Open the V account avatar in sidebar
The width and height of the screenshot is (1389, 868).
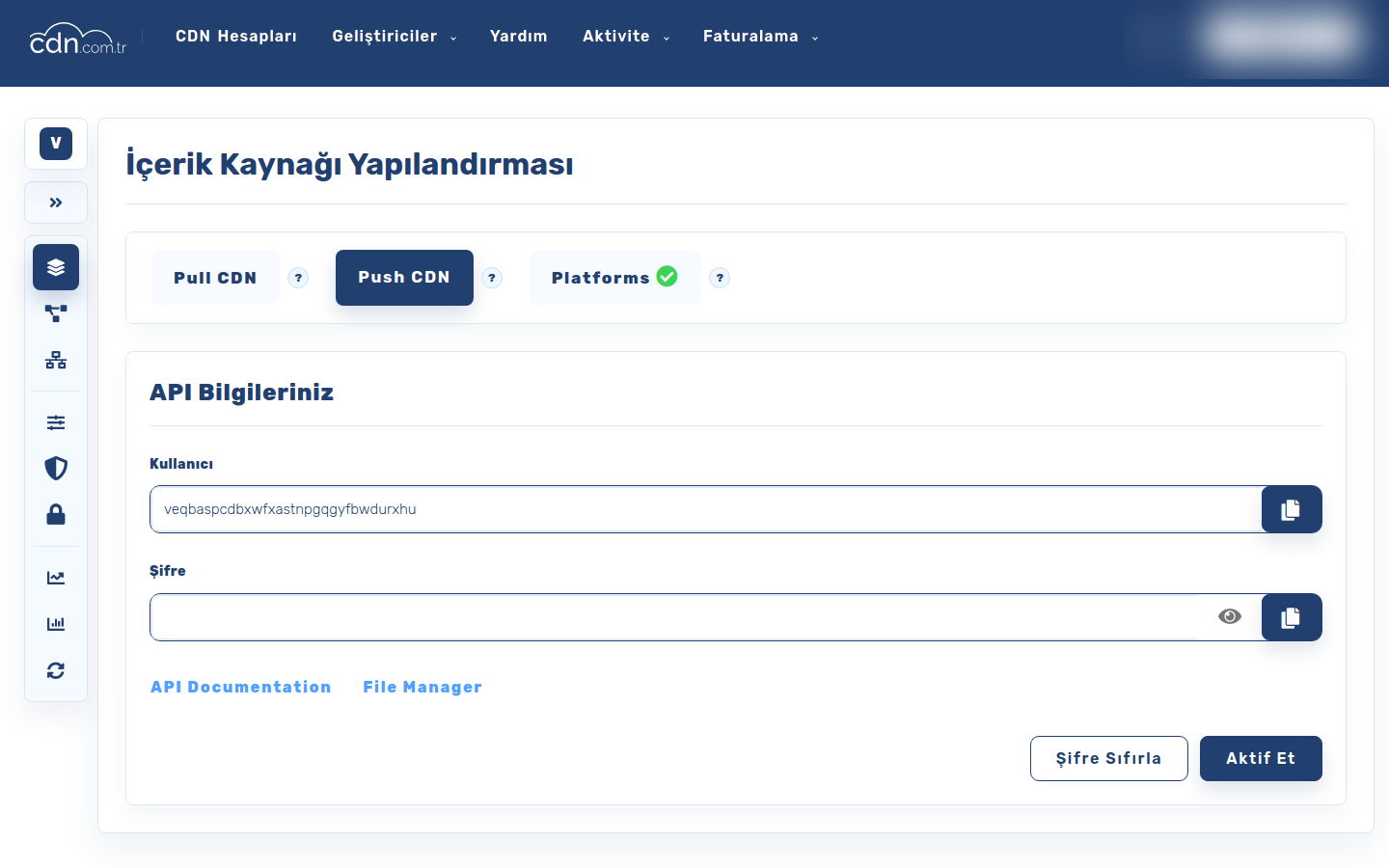coord(56,144)
